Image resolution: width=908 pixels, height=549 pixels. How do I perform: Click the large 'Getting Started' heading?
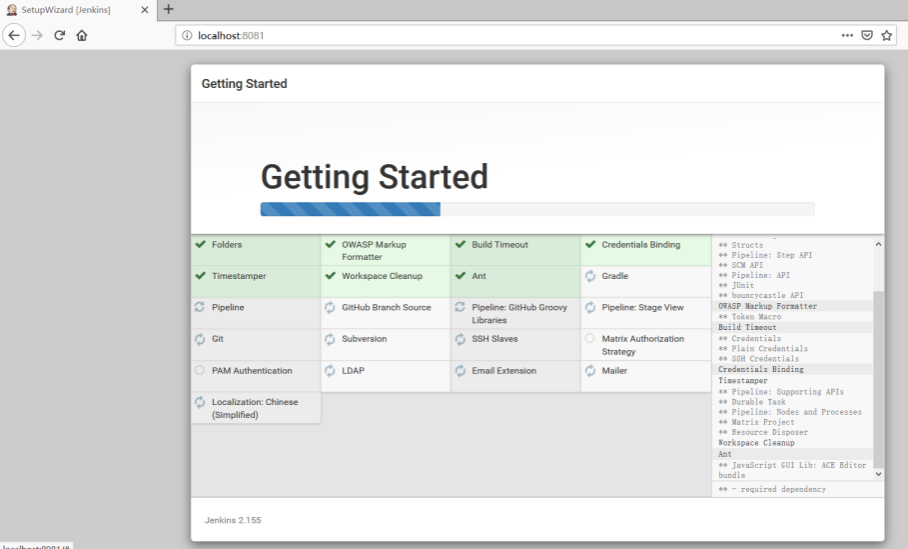coord(375,177)
